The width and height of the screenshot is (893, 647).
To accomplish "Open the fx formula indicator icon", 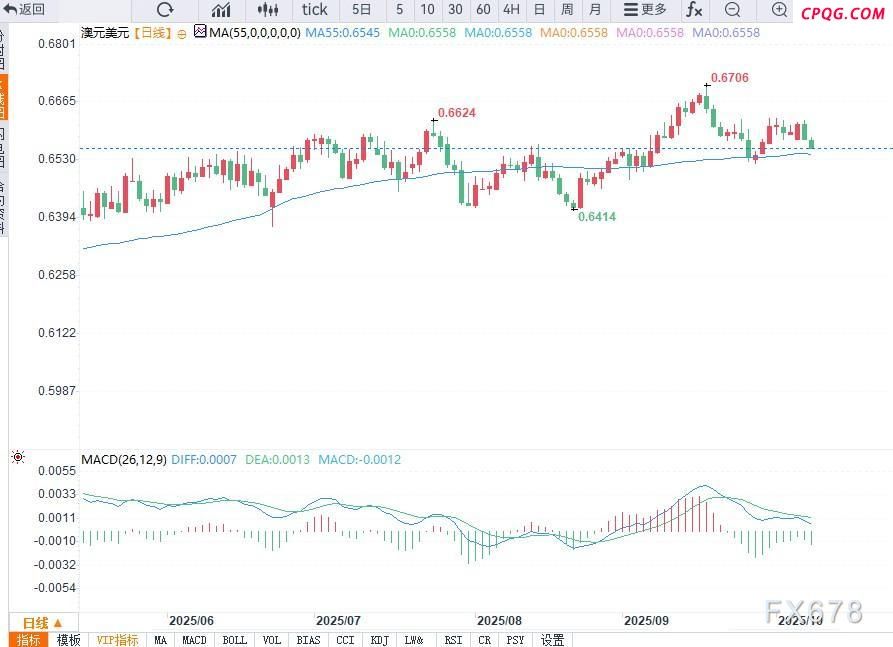I will point(693,10).
